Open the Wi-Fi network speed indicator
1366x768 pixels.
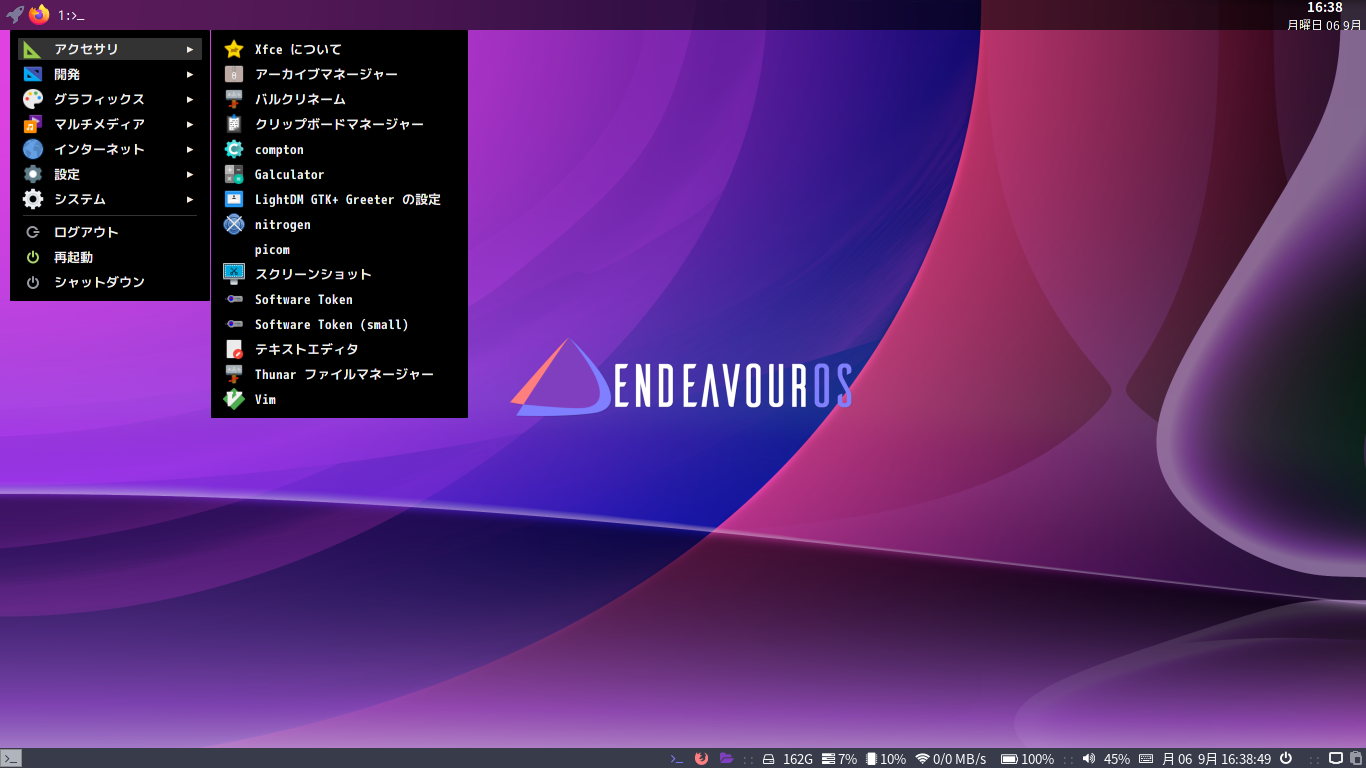951,759
